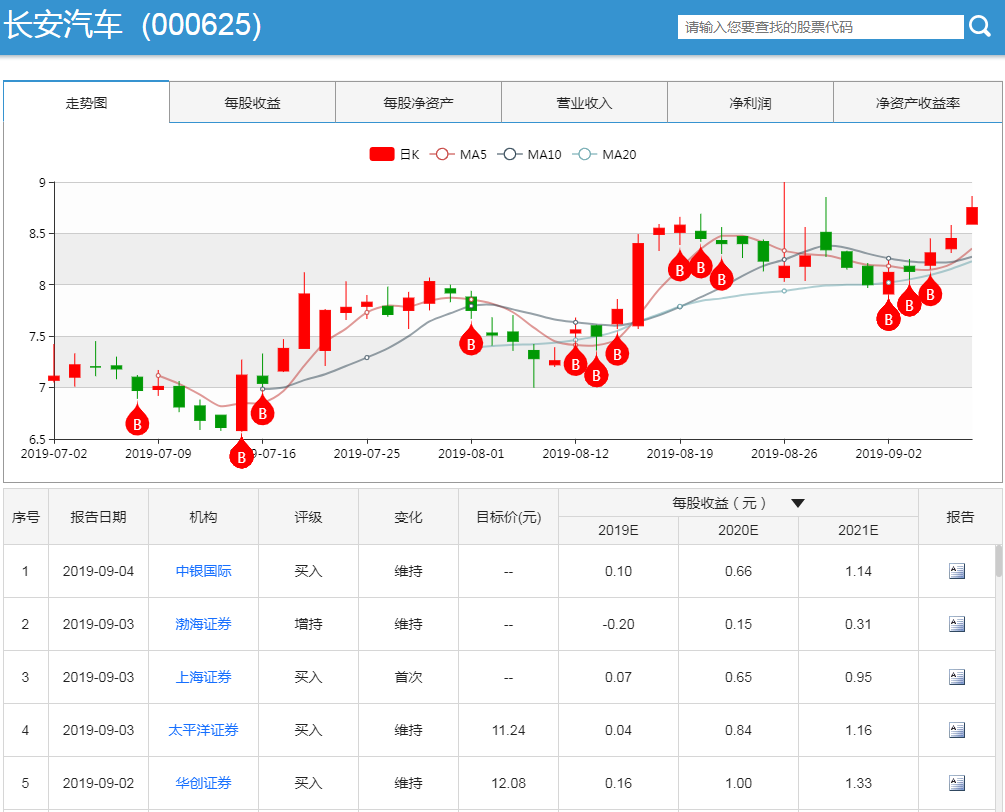Open the 渤海证券 institution link
1005x812 pixels.
[204, 624]
